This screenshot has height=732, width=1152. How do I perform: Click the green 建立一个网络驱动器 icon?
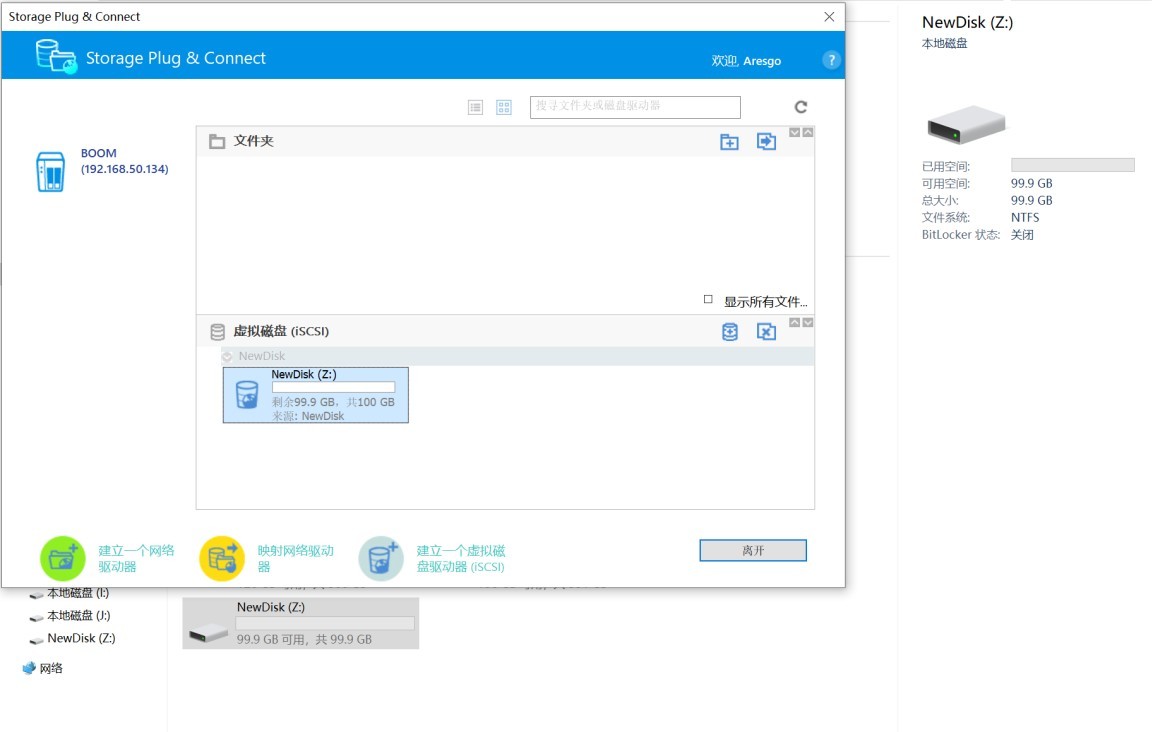click(62, 559)
